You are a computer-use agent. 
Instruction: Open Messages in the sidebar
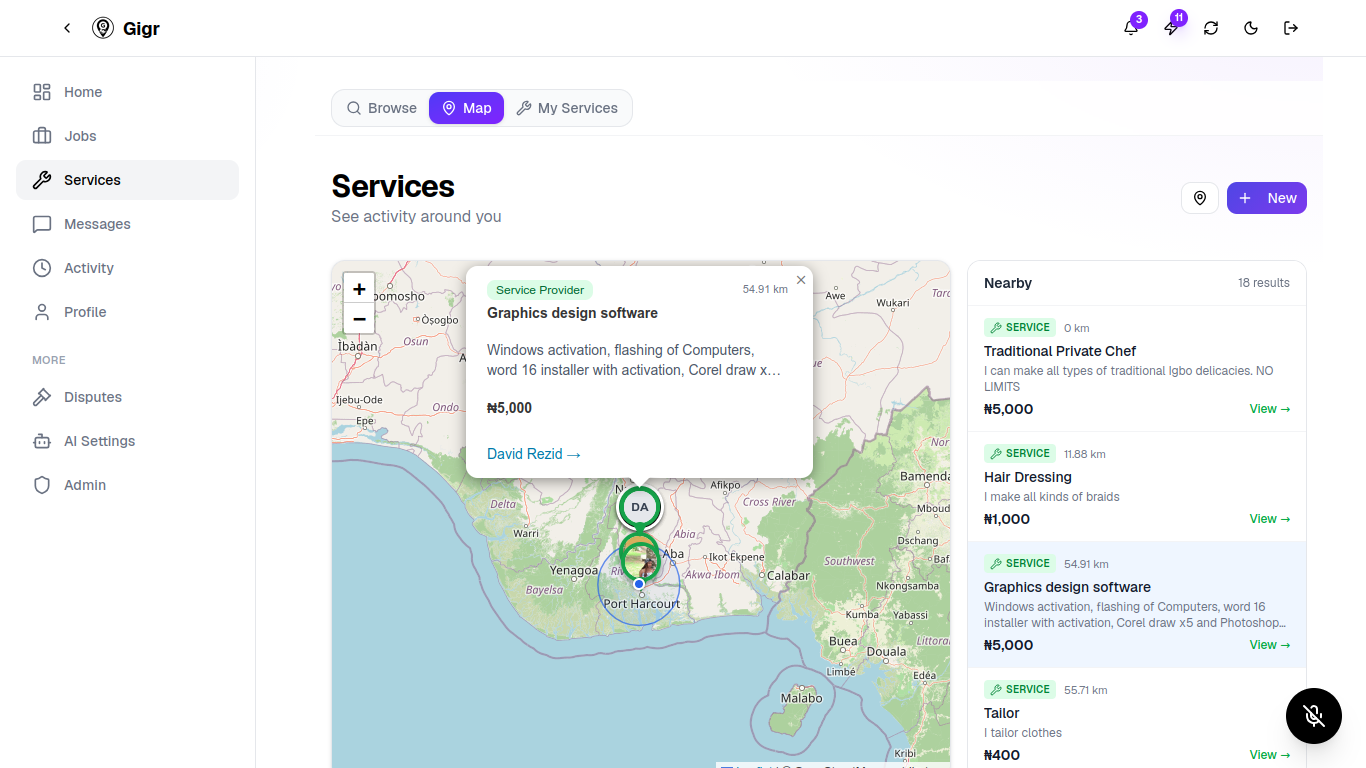tap(127, 224)
